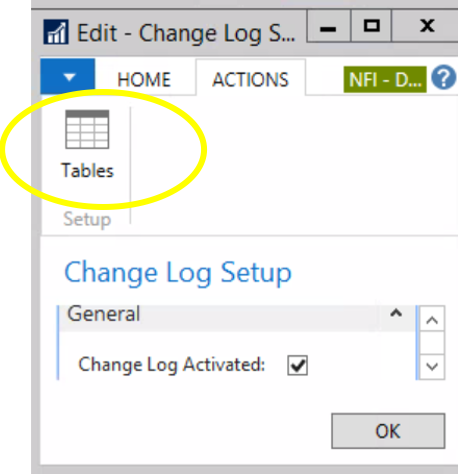Click the scroll down arrow
Screen dimensions: 458x474
click(432, 366)
